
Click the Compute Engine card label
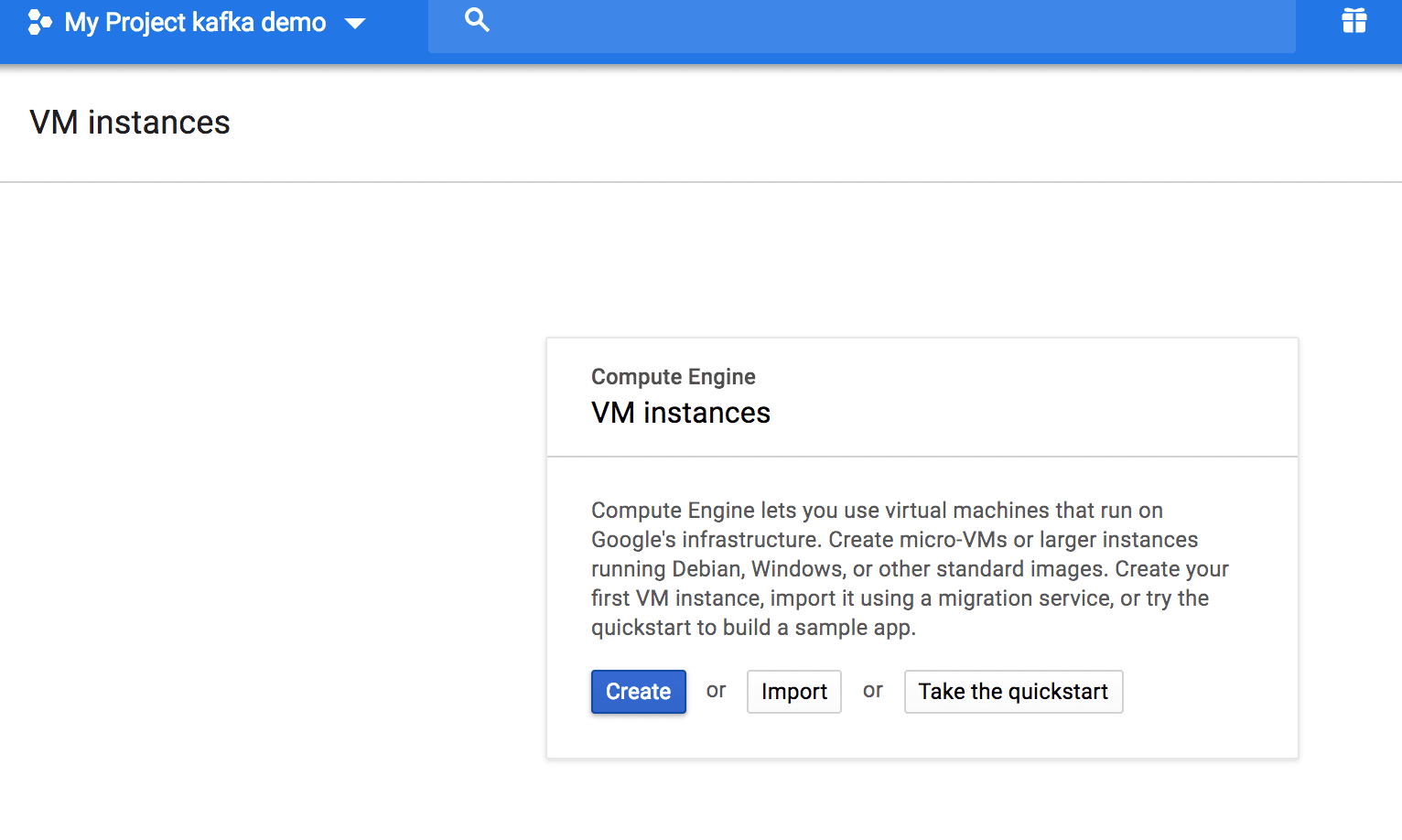pos(674,377)
